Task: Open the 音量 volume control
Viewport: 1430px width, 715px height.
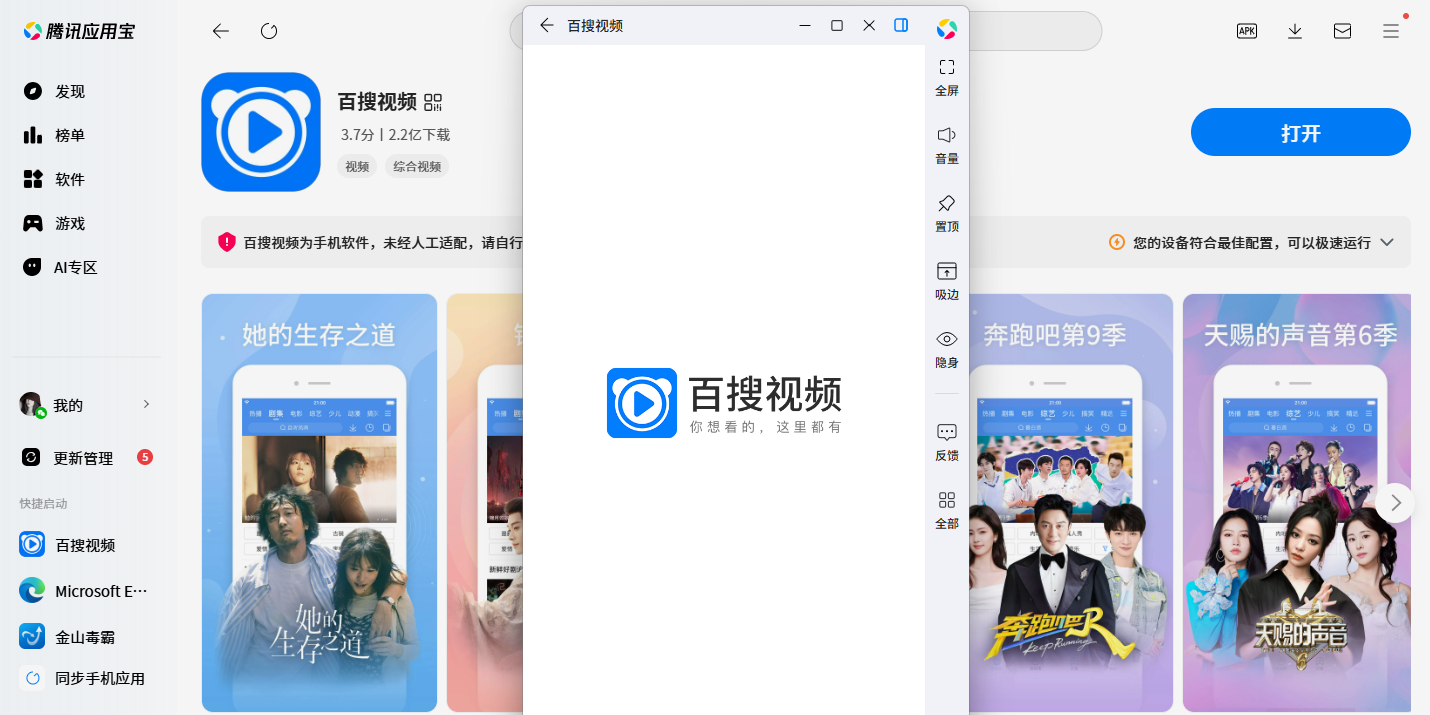Action: [x=947, y=145]
